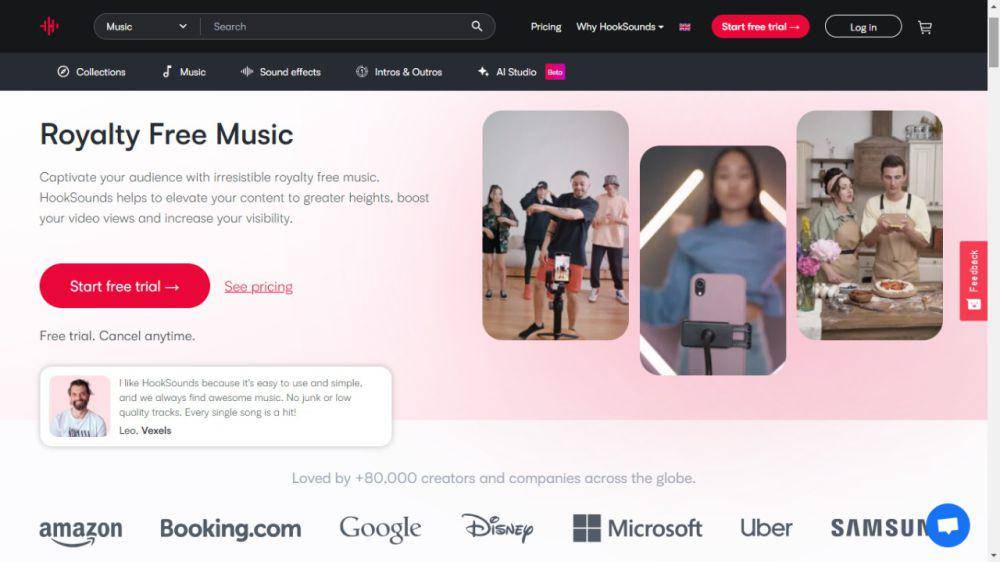
Task: Open the Music category dropdown
Action: [147, 27]
